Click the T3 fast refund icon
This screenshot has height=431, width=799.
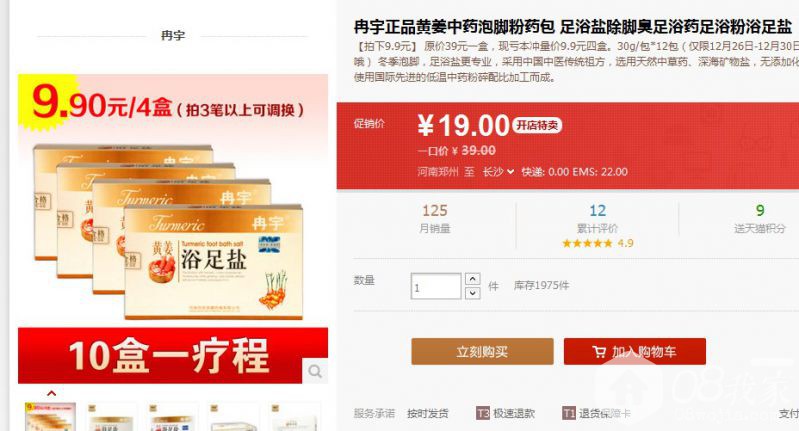pos(482,413)
